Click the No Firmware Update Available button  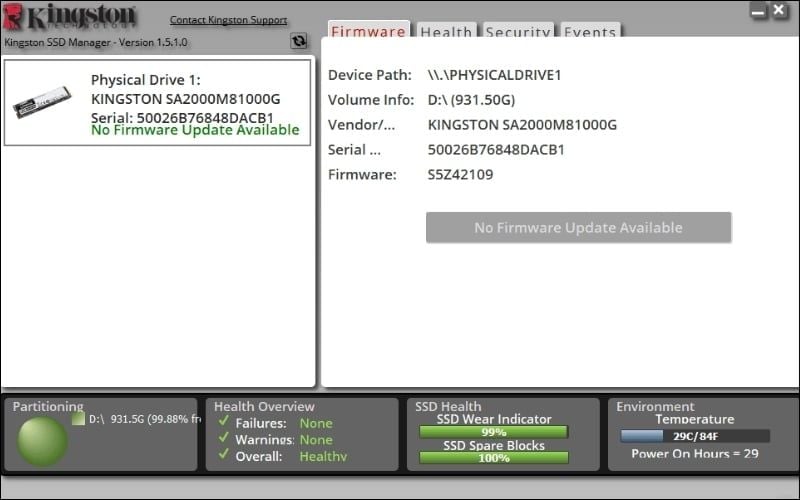579,227
